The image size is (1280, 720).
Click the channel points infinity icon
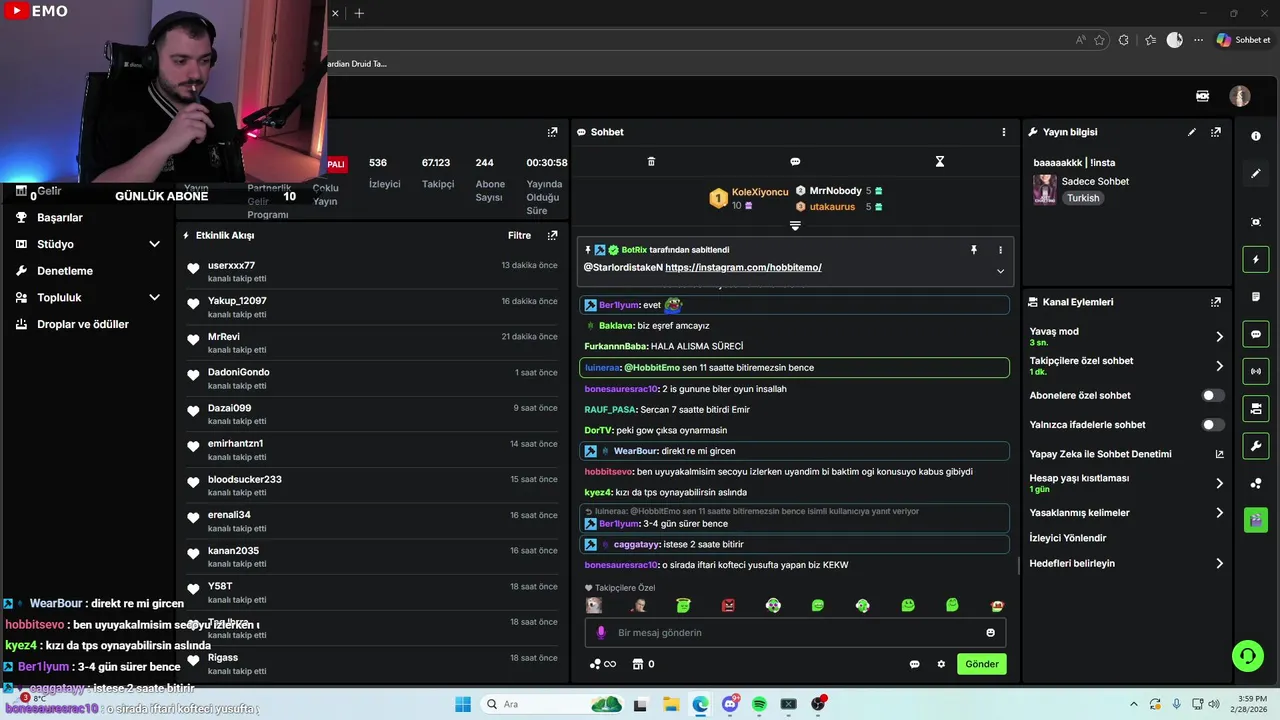(602, 664)
